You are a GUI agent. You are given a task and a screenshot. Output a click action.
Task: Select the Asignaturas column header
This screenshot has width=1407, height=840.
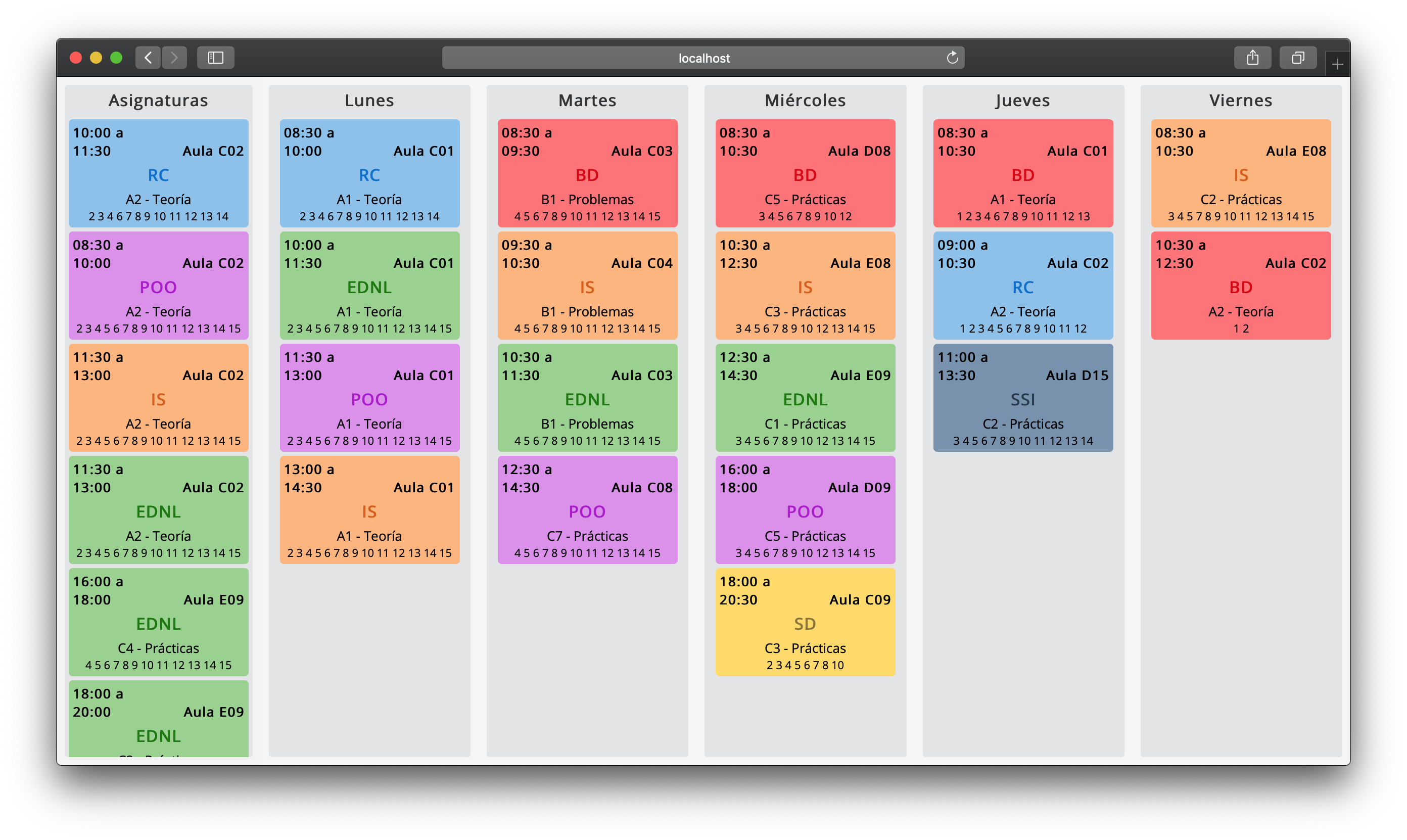159,100
